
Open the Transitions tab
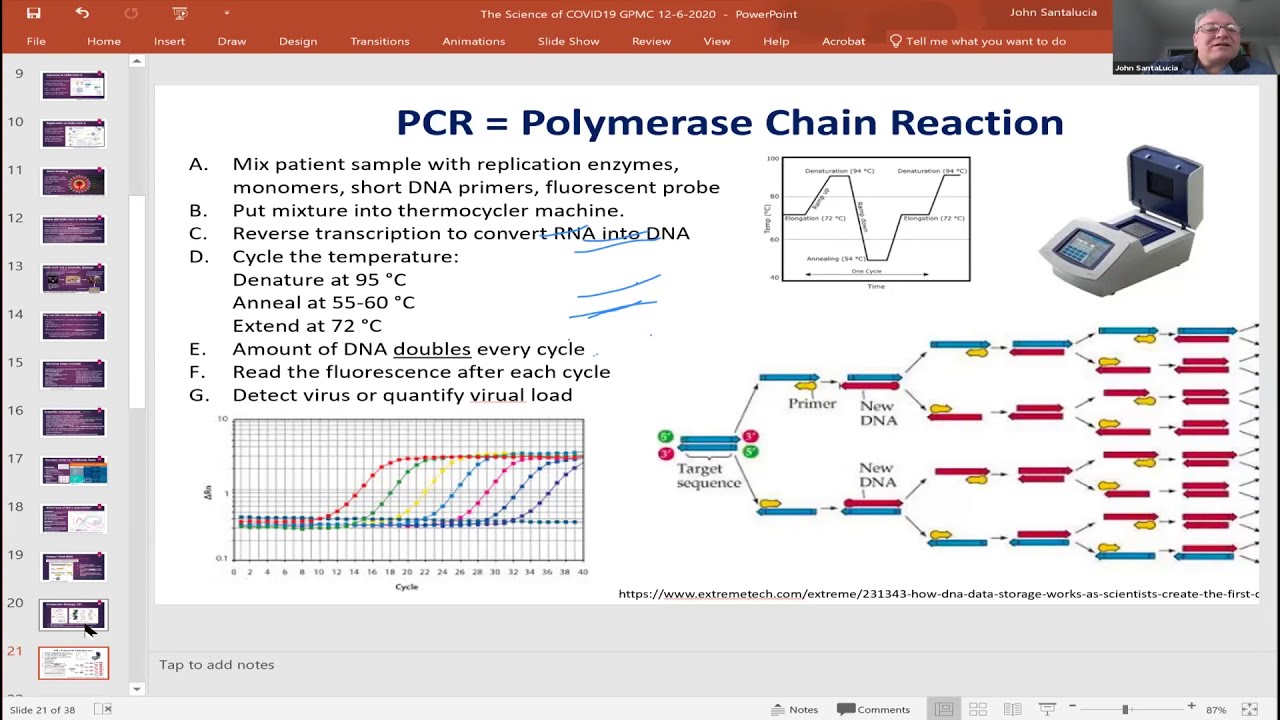tap(379, 41)
